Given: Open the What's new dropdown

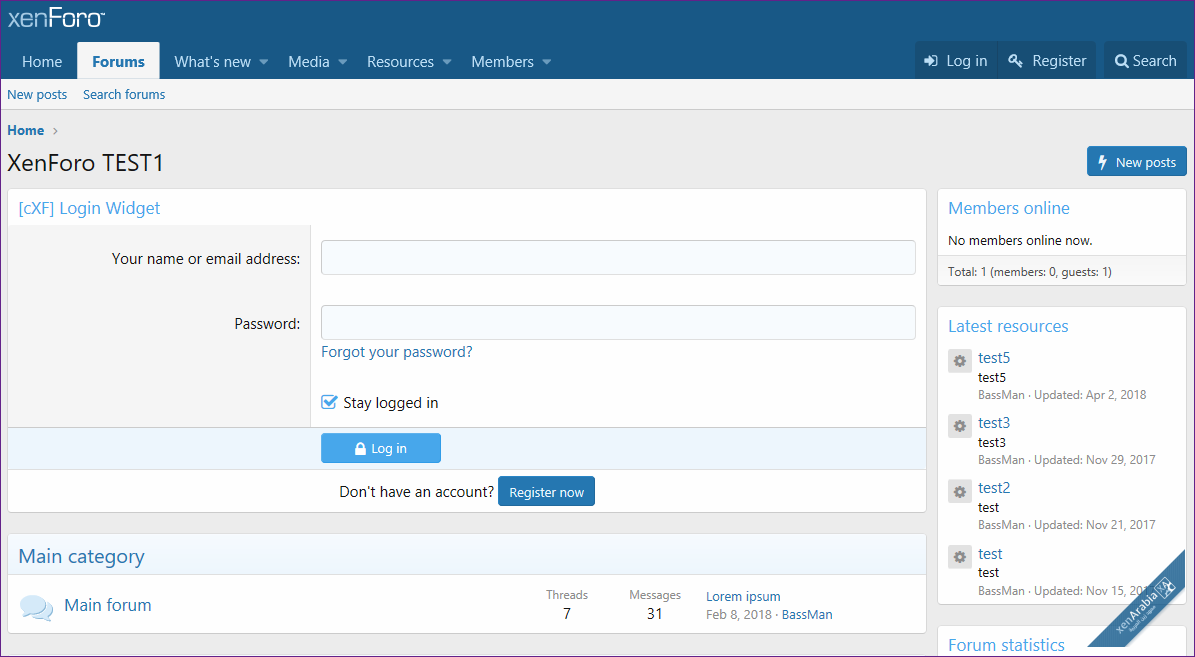Looking at the screenshot, I should coord(213,61).
